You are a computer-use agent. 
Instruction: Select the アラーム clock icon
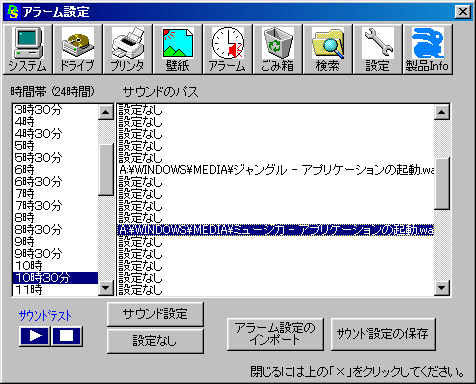pyautogui.click(x=228, y=49)
